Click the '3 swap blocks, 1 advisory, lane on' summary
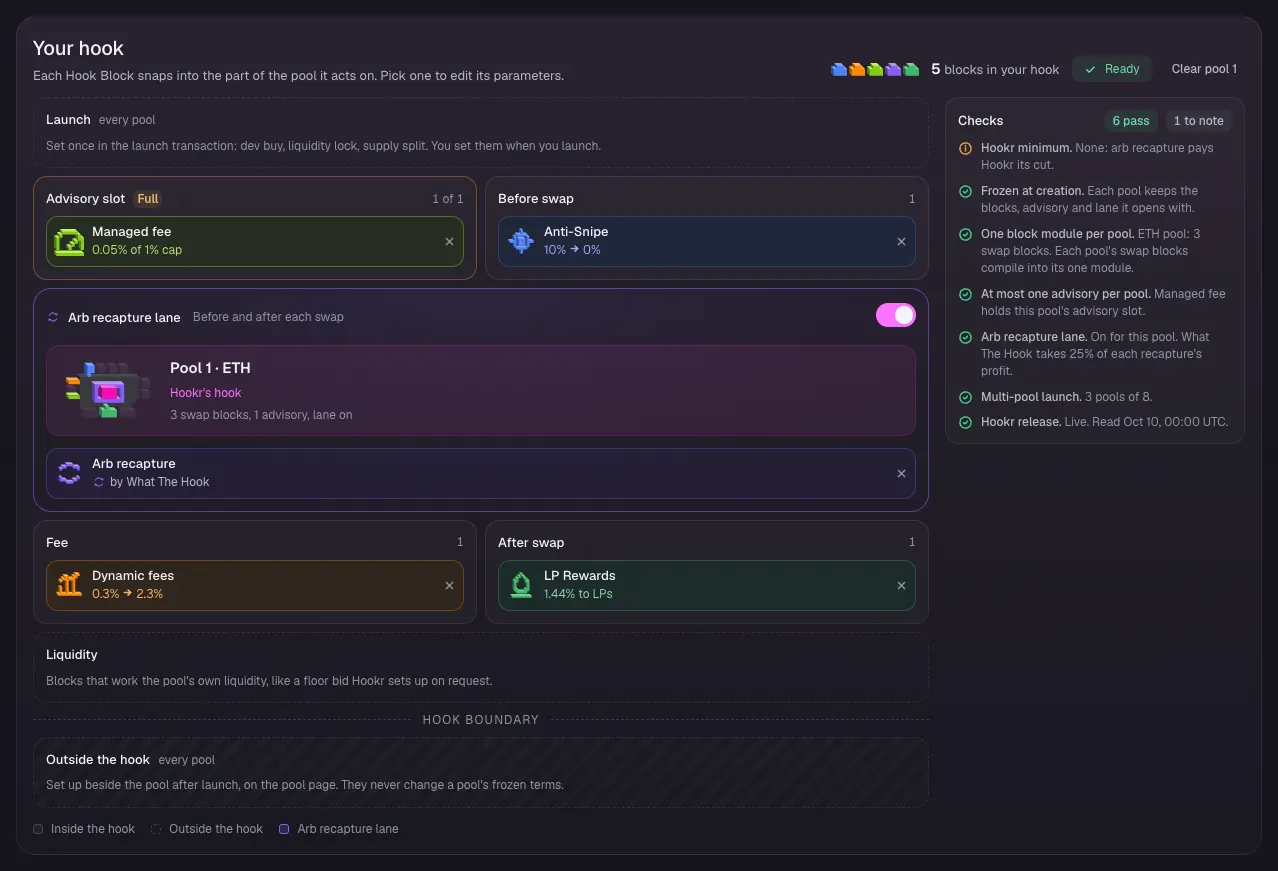The width and height of the screenshot is (1278, 871). pos(261,415)
